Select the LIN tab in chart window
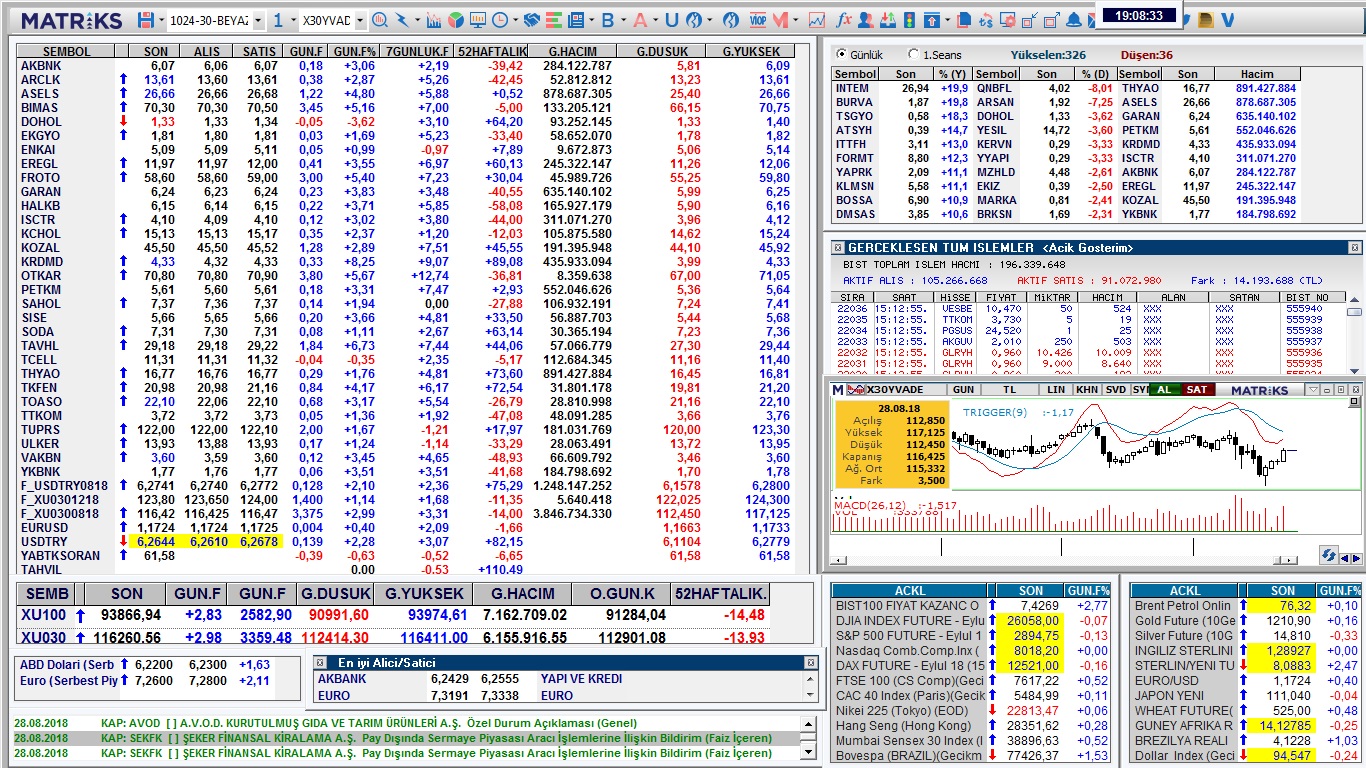Viewport: 1366px width, 768px height. coord(1056,390)
